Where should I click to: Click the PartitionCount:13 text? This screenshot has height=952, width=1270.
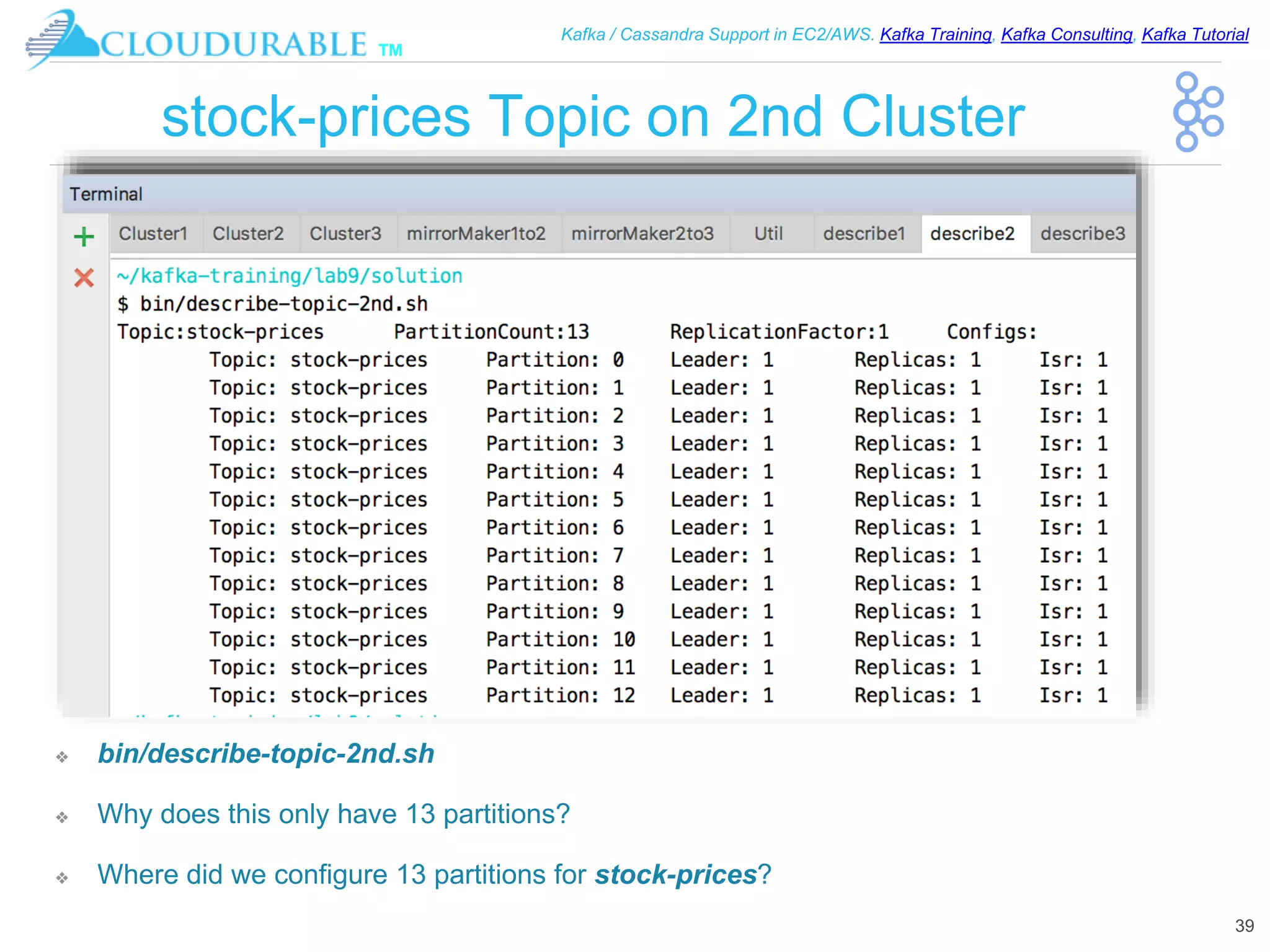(x=491, y=332)
